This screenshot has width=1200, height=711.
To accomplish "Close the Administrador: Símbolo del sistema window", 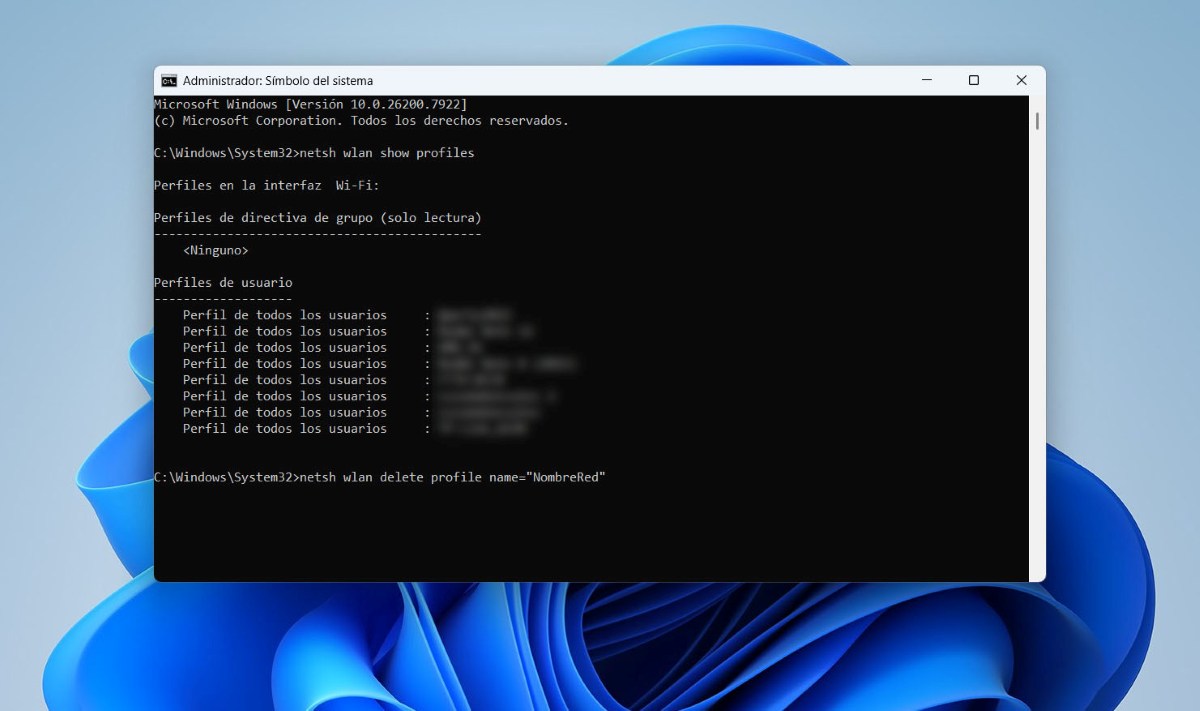I will (x=1021, y=80).
